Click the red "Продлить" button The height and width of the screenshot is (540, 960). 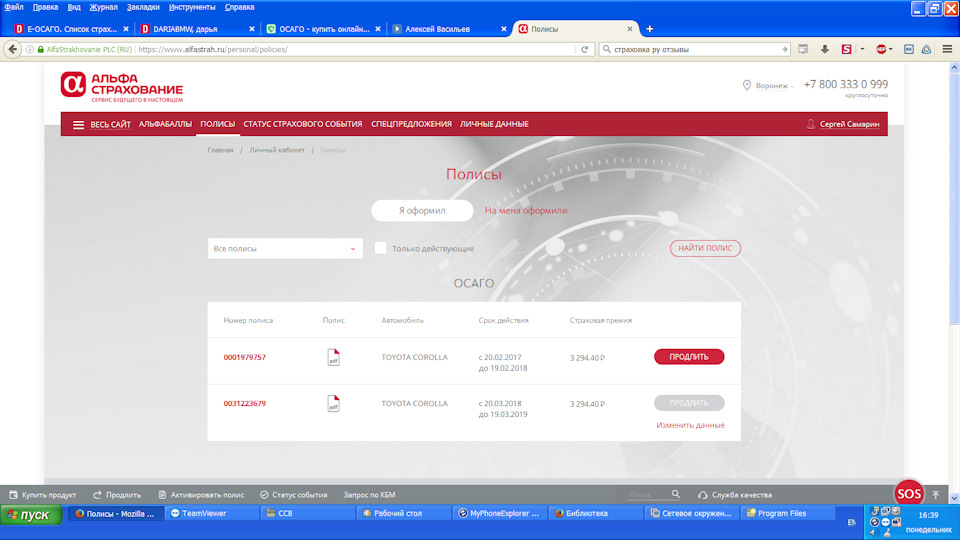pos(689,357)
